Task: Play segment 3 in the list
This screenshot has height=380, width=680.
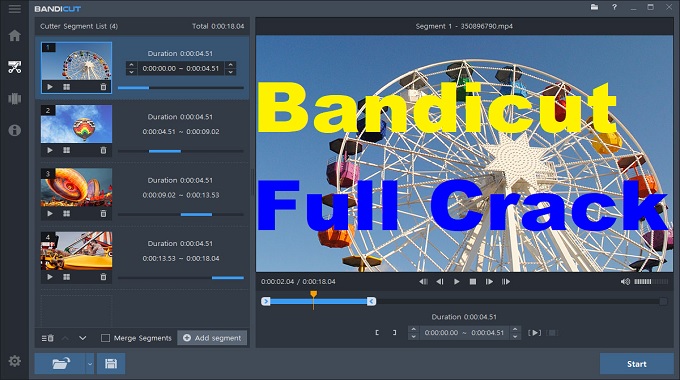Action: 50,213
